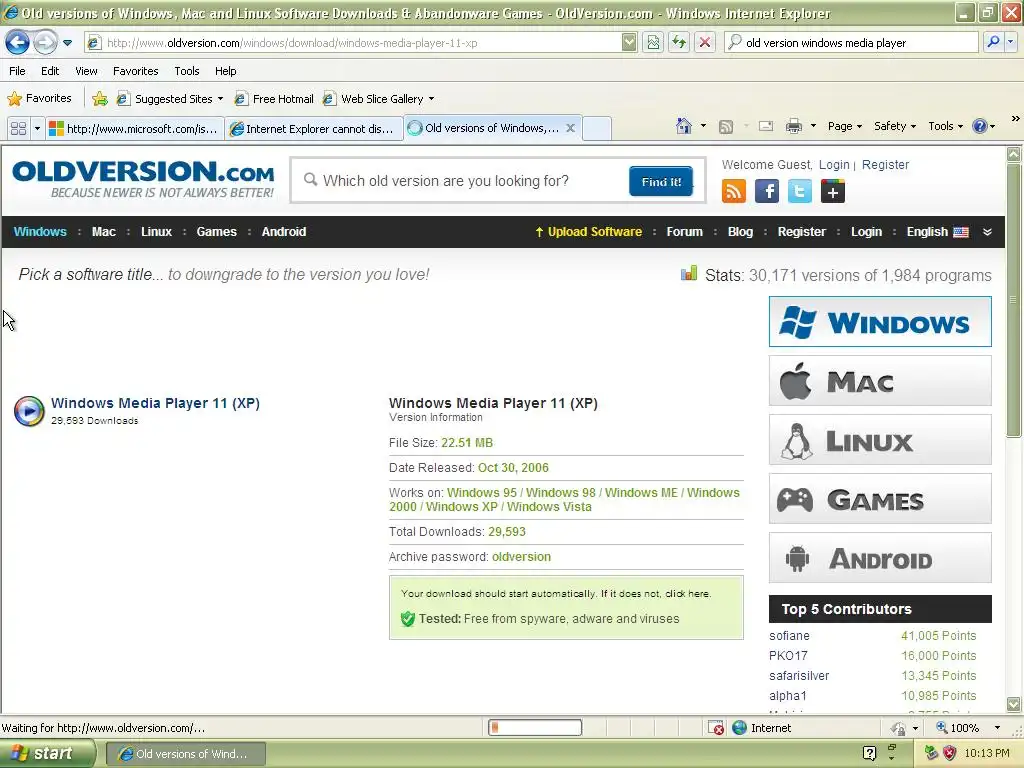Open the Windows Media Player 11 (XP) title link
The width and height of the screenshot is (1024, 768).
[155, 403]
